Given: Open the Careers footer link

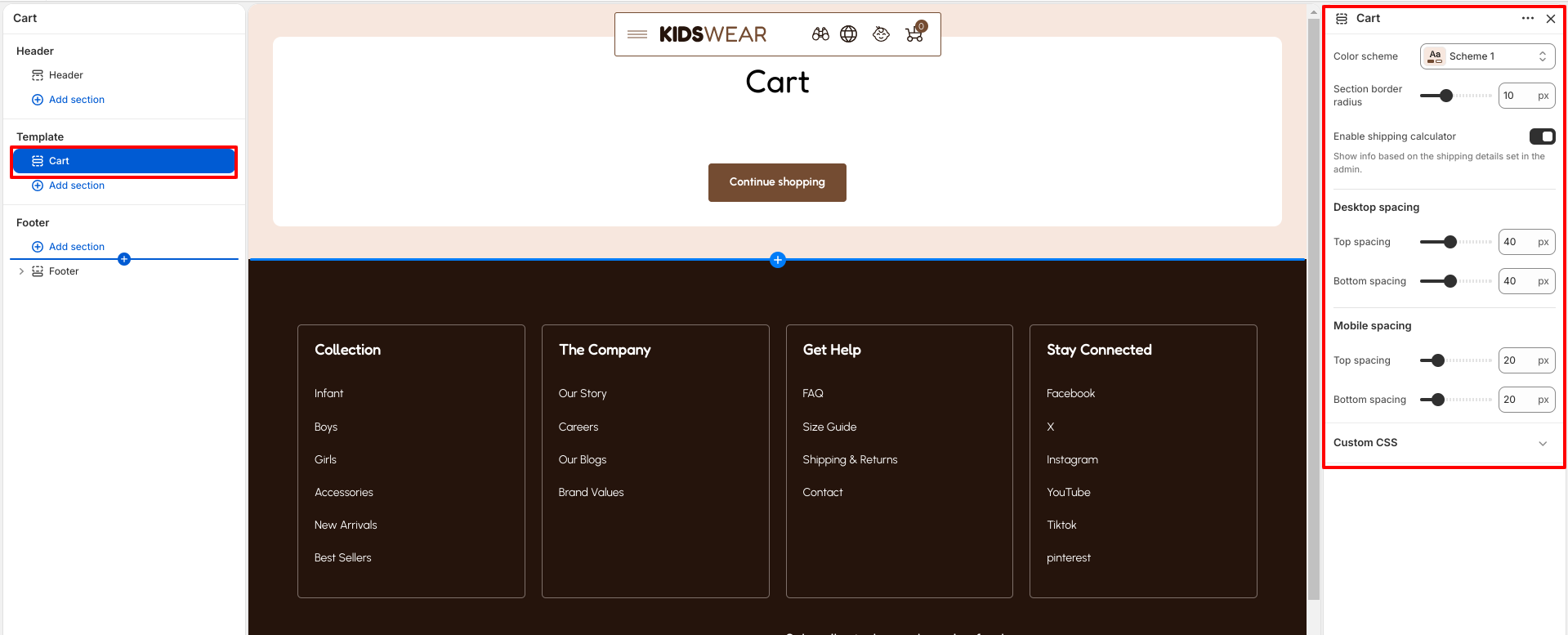Looking at the screenshot, I should [579, 427].
